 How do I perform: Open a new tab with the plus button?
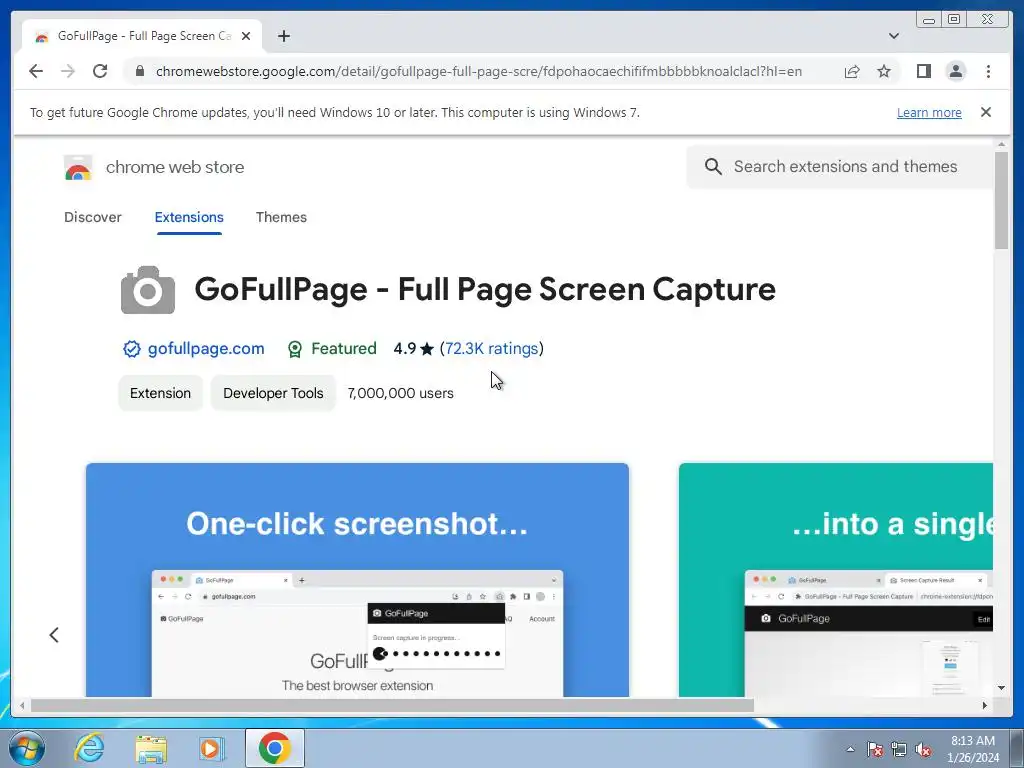tap(283, 36)
